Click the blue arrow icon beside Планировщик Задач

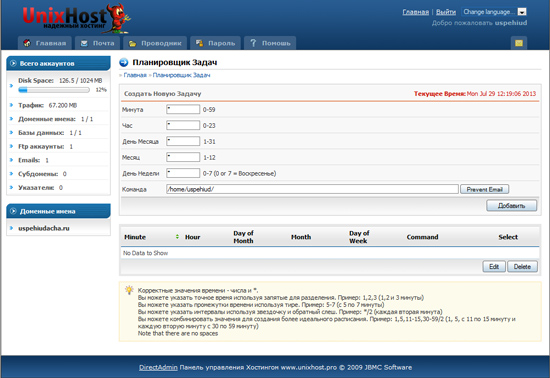(124, 62)
